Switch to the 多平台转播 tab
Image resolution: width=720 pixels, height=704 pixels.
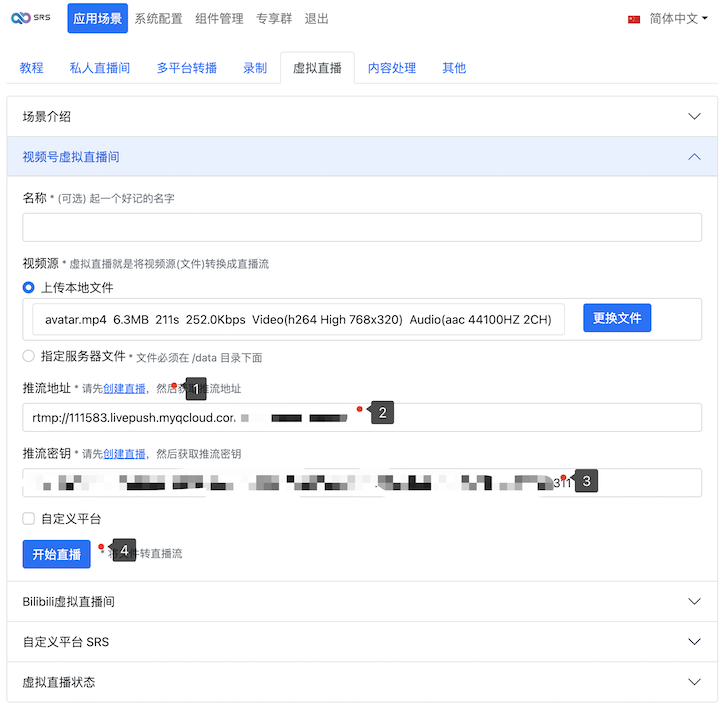click(186, 68)
